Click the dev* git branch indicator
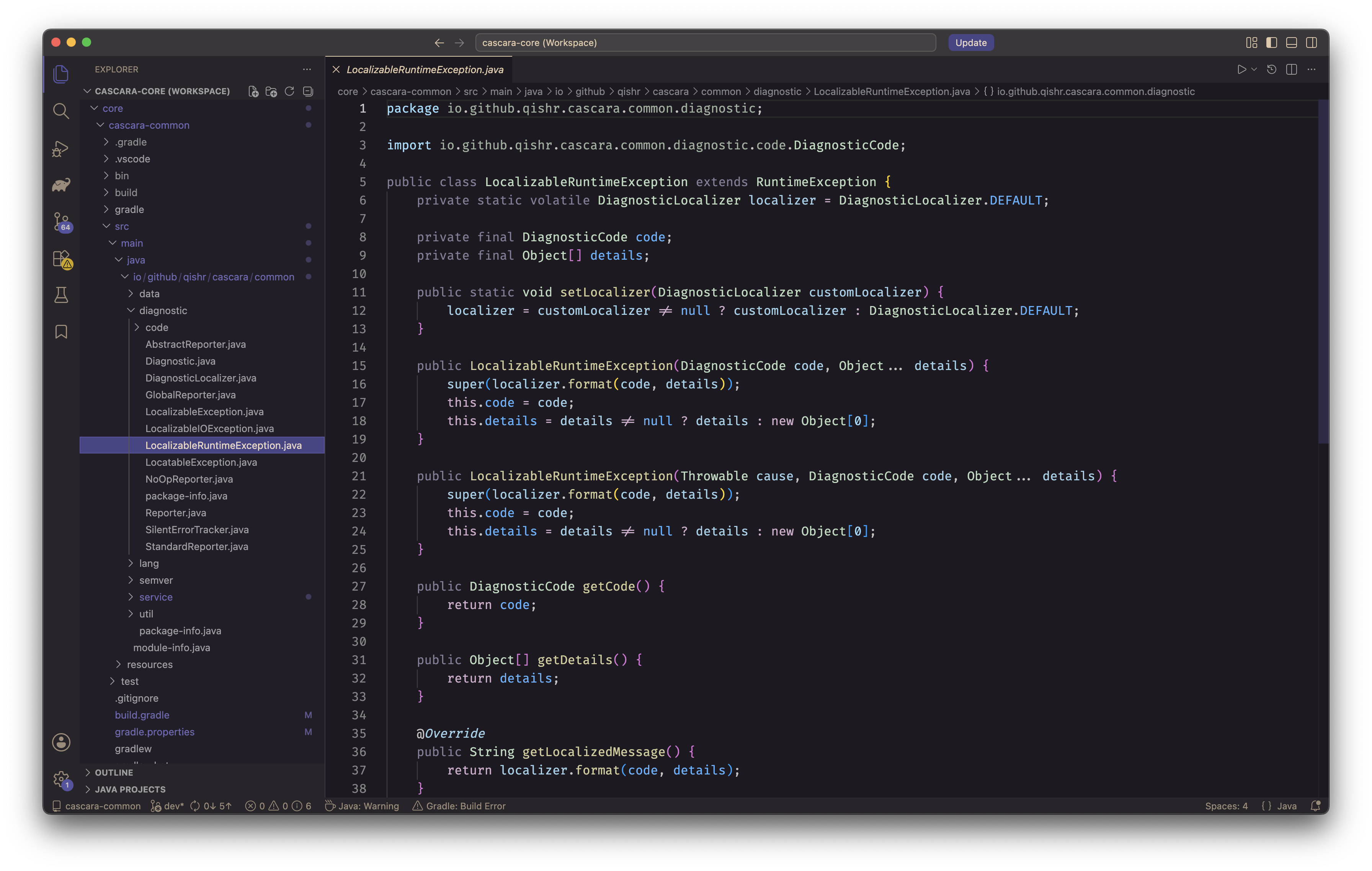This screenshot has width=1372, height=871. 167,806
